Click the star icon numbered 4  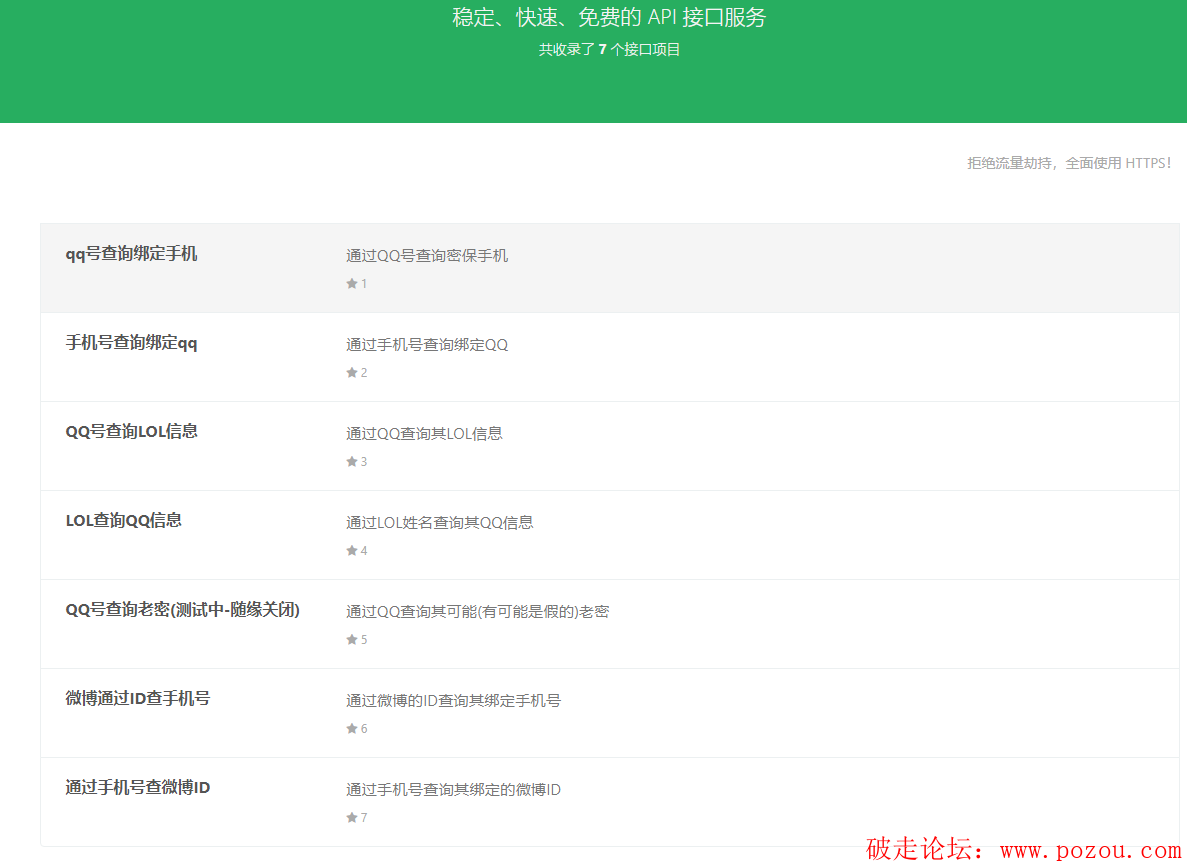352,550
